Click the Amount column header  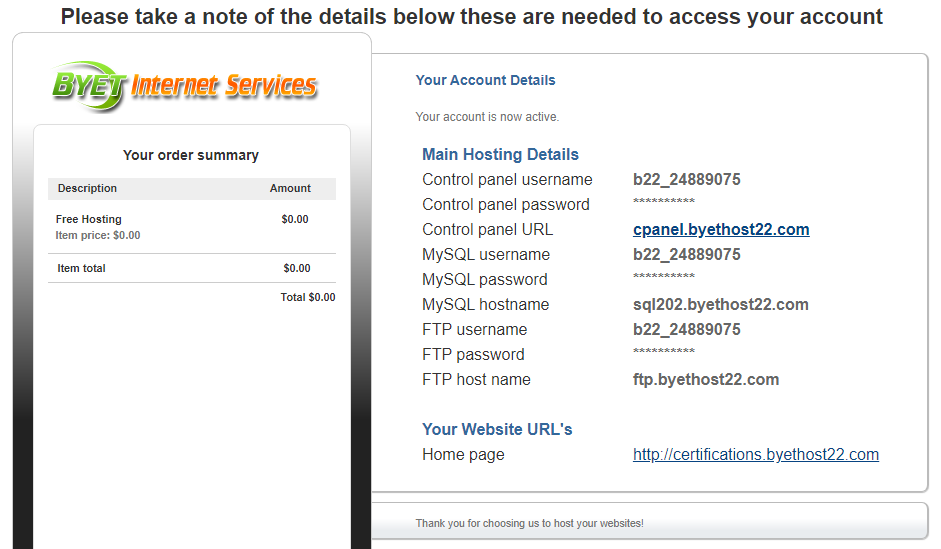tap(290, 188)
